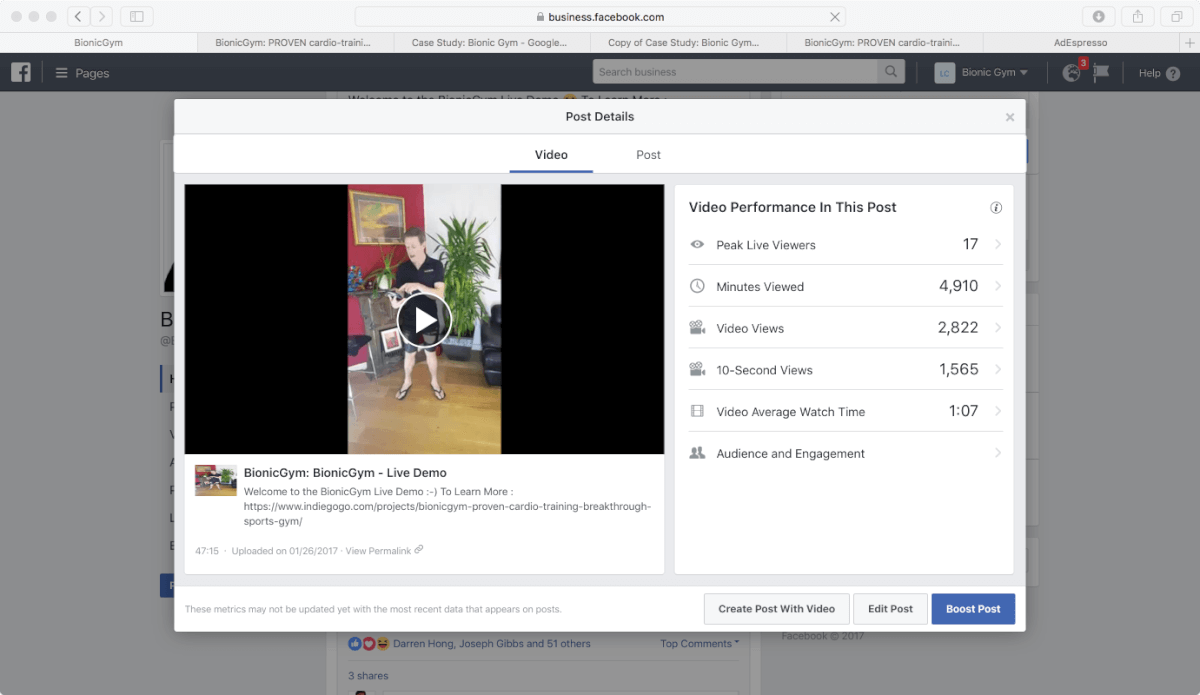Screen dimensions: 1200x695
Task: Toggle the Safari sidebar button
Action: point(136,17)
